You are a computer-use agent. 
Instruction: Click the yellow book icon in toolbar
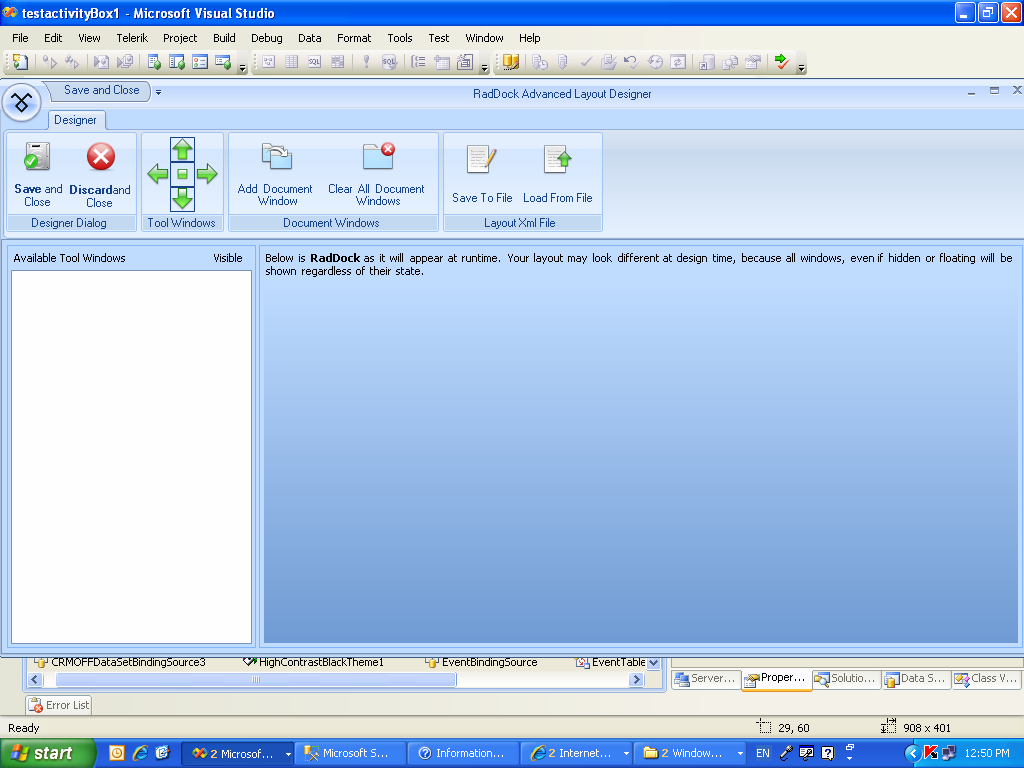coord(511,62)
